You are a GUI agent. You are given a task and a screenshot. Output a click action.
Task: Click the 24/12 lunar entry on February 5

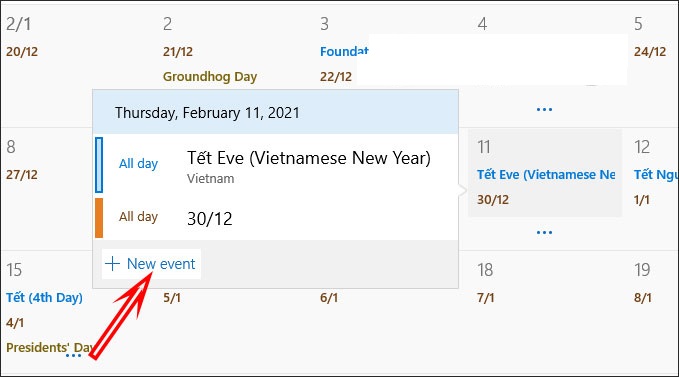click(650, 52)
